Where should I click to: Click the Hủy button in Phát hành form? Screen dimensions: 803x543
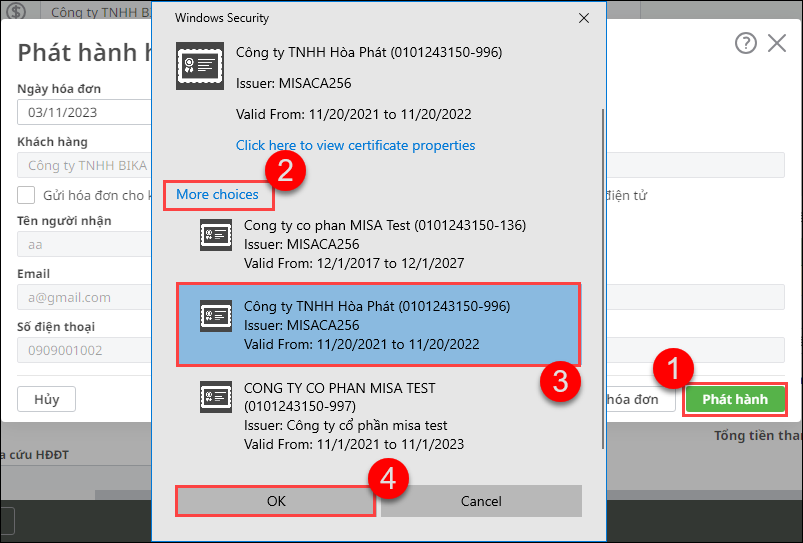[47, 399]
